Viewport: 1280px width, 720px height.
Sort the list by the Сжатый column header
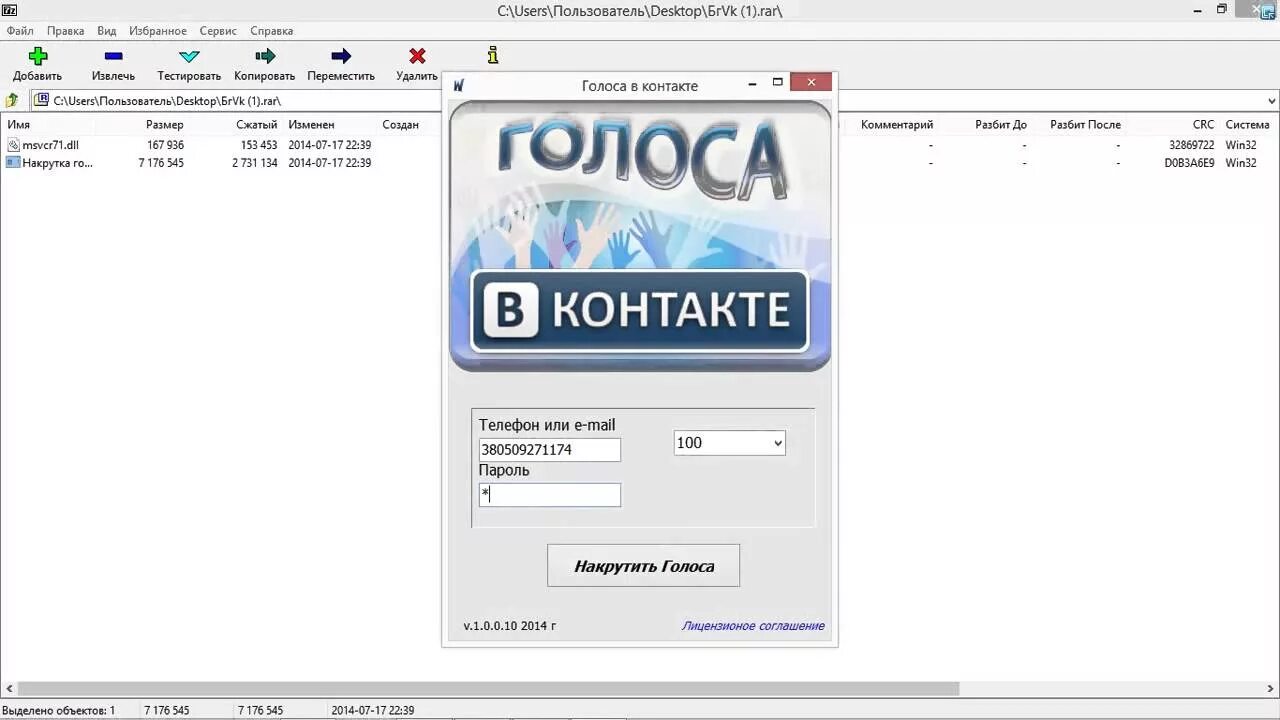tap(257, 125)
